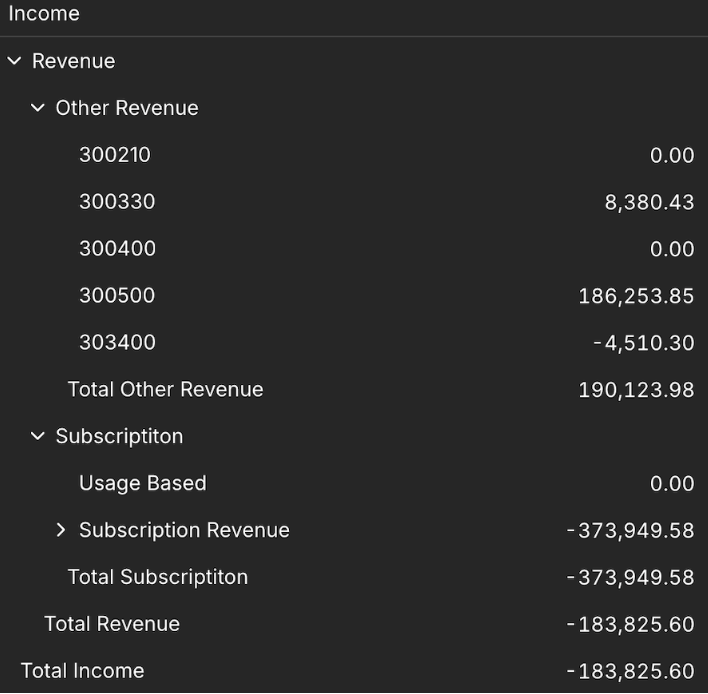Click Total Other Revenue amount 190,123.98
This screenshot has width=708, height=694.
click(636, 390)
